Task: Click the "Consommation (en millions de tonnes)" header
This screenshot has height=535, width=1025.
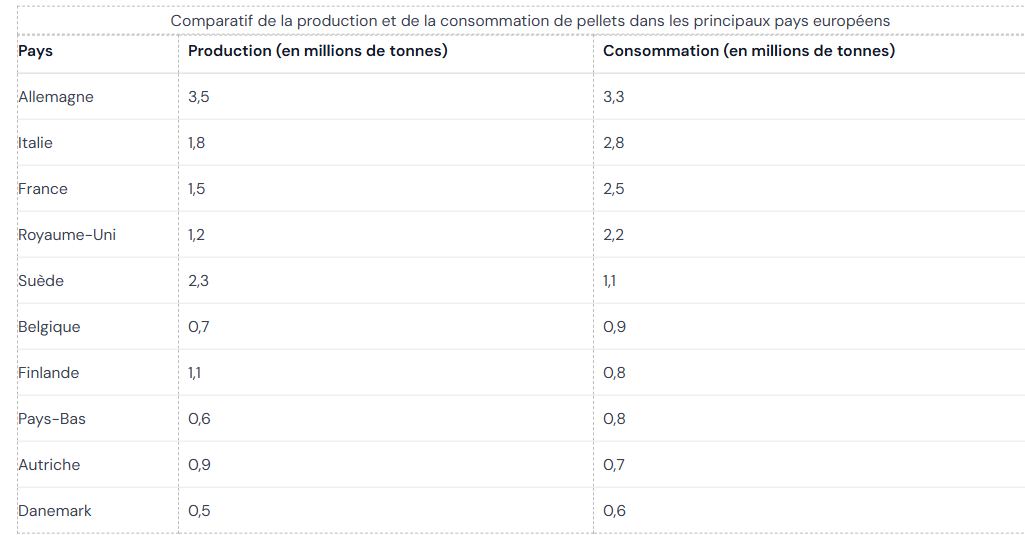Action: click(749, 51)
